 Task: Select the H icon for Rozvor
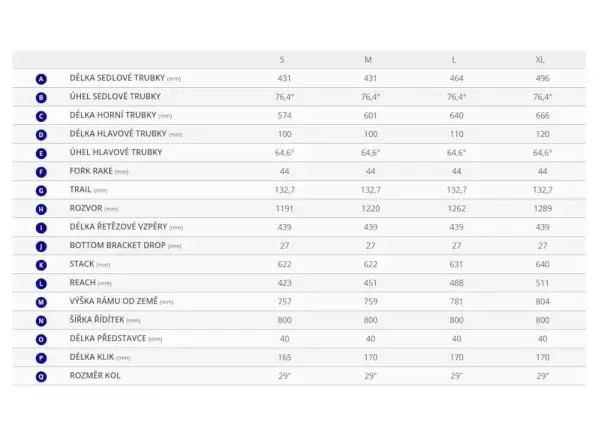click(x=41, y=209)
